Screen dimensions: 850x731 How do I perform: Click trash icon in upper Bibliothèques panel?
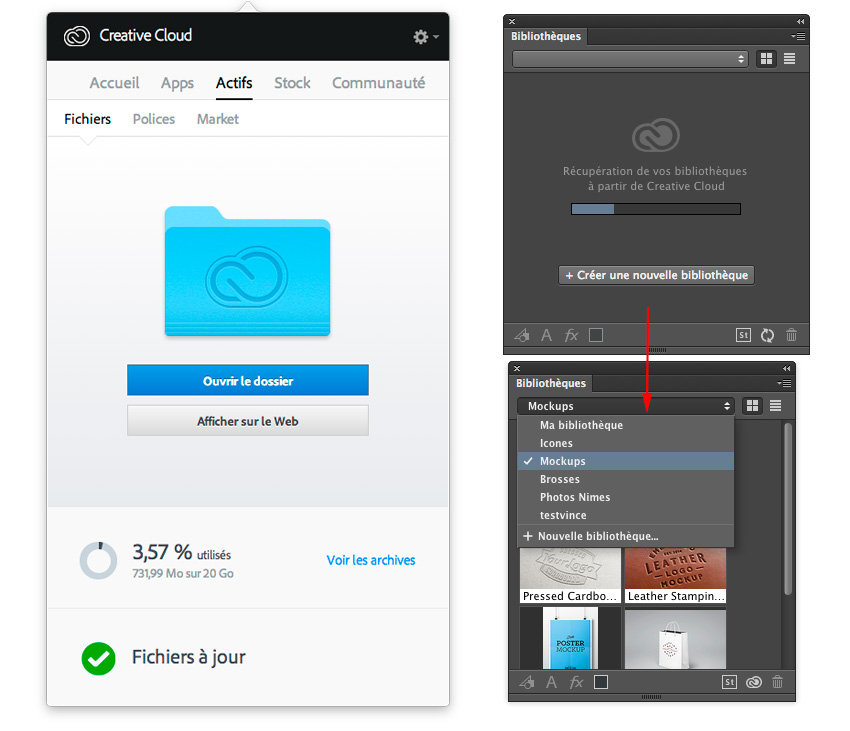pos(791,335)
